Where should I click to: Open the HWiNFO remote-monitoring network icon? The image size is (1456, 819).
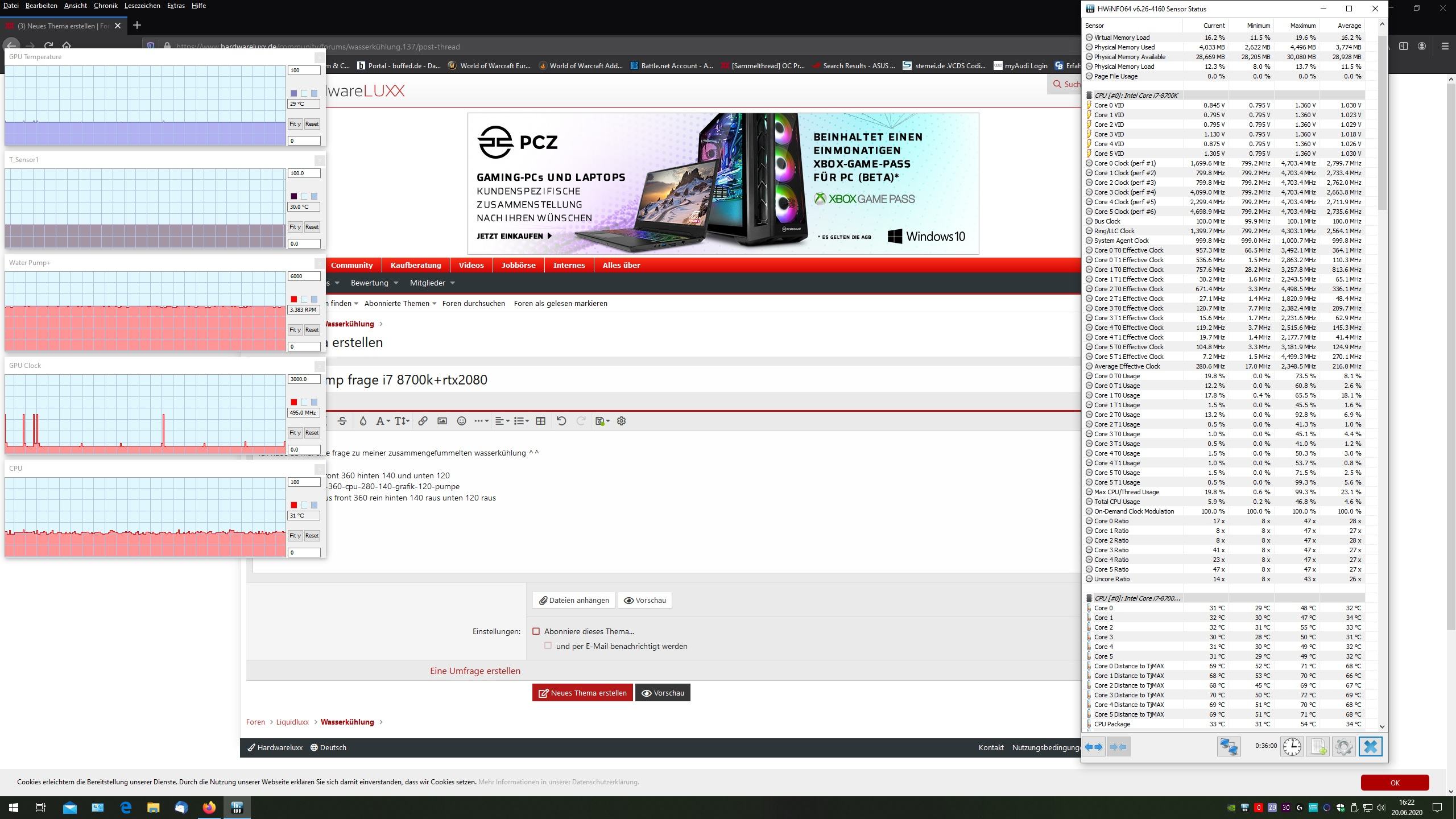pyautogui.click(x=1228, y=747)
